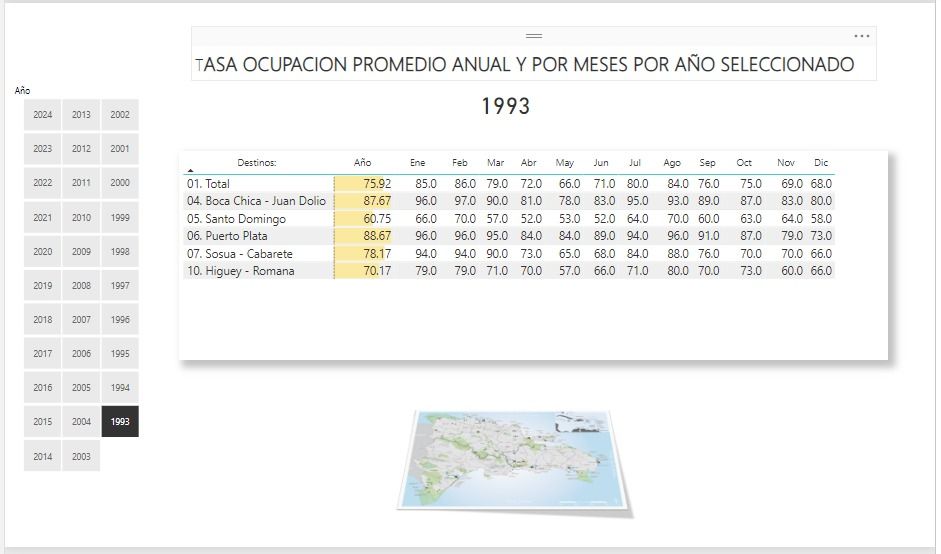Pick year 2008 from the slicer

coord(81,286)
